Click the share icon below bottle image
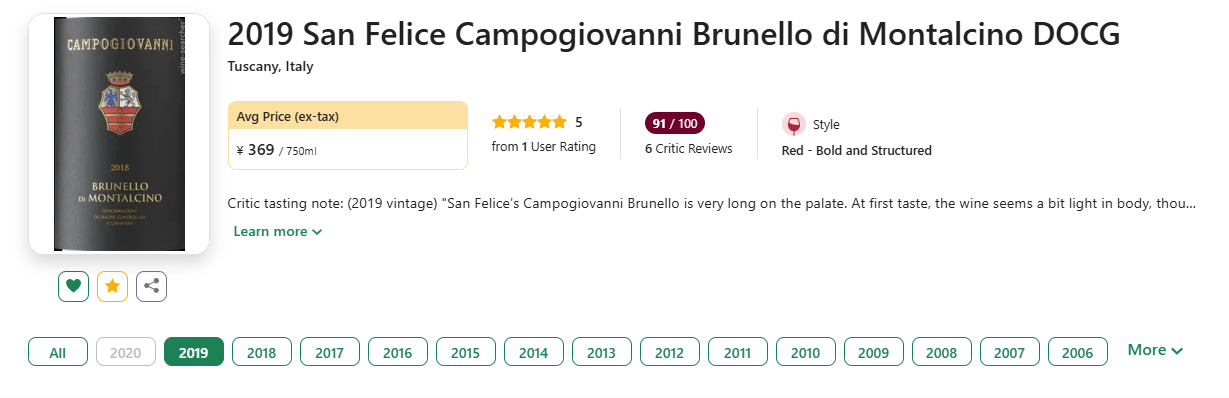1229x398 pixels. pyautogui.click(x=151, y=286)
